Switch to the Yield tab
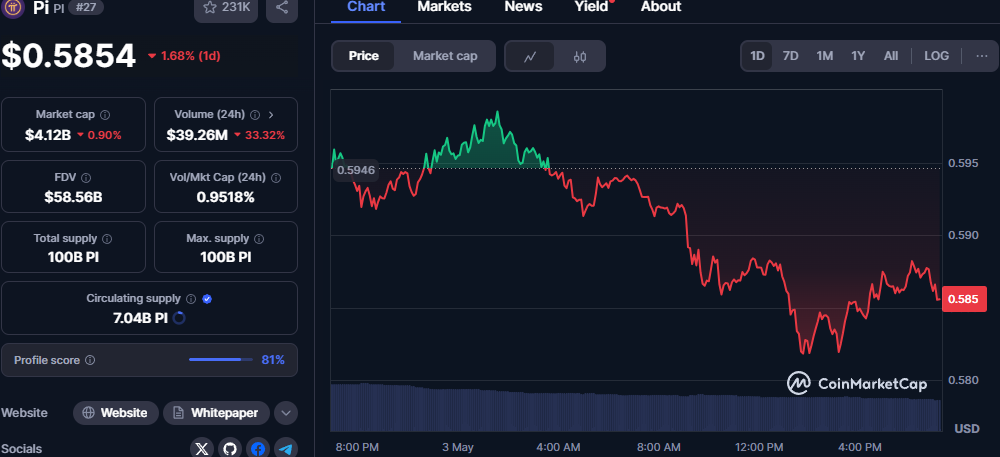Viewport: 1000px width, 457px height. 591,7
